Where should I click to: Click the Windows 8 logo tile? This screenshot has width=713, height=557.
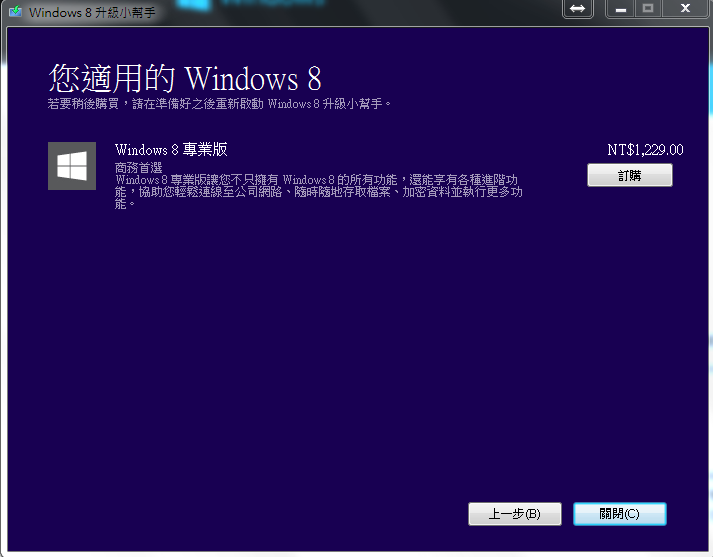tap(72, 166)
